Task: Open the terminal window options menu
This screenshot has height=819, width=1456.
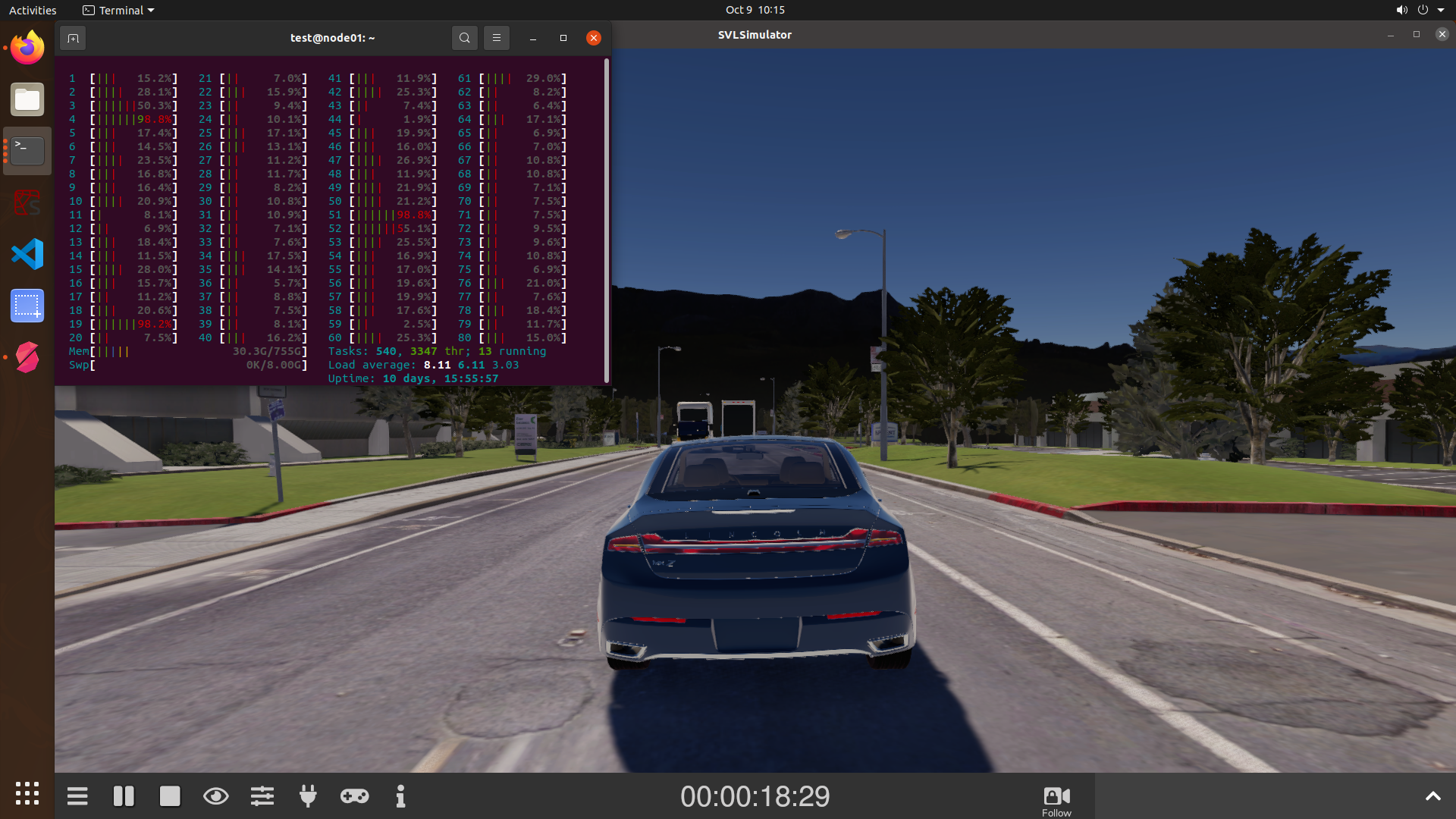Action: tap(497, 37)
